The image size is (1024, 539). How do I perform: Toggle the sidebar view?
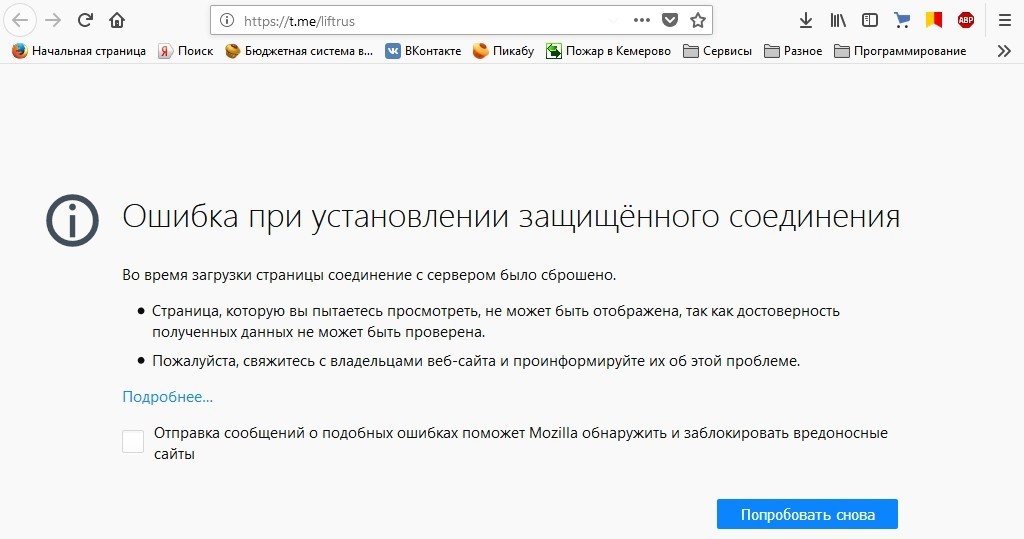point(870,20)
